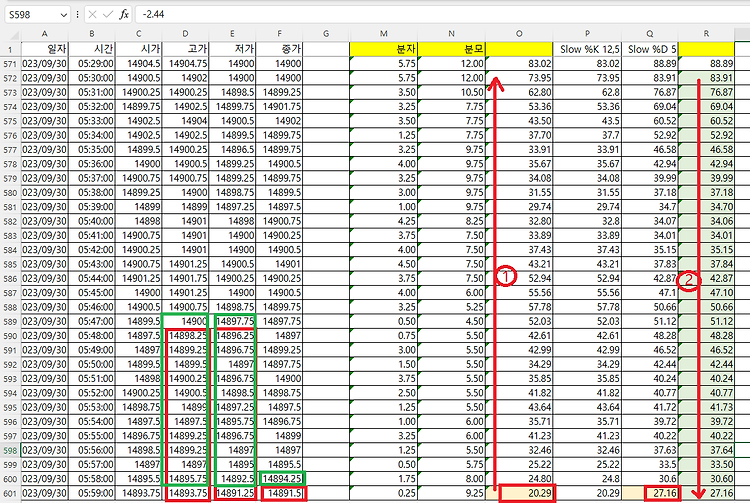Click the Slow %D 5 header cell
The image size is (750, 503).
pyautogui.click(x=650, y=49)
